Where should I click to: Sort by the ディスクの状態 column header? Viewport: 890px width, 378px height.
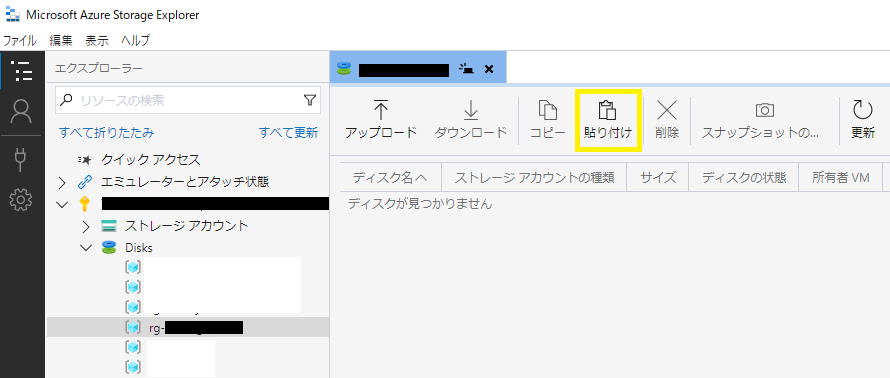click(744, 178)
